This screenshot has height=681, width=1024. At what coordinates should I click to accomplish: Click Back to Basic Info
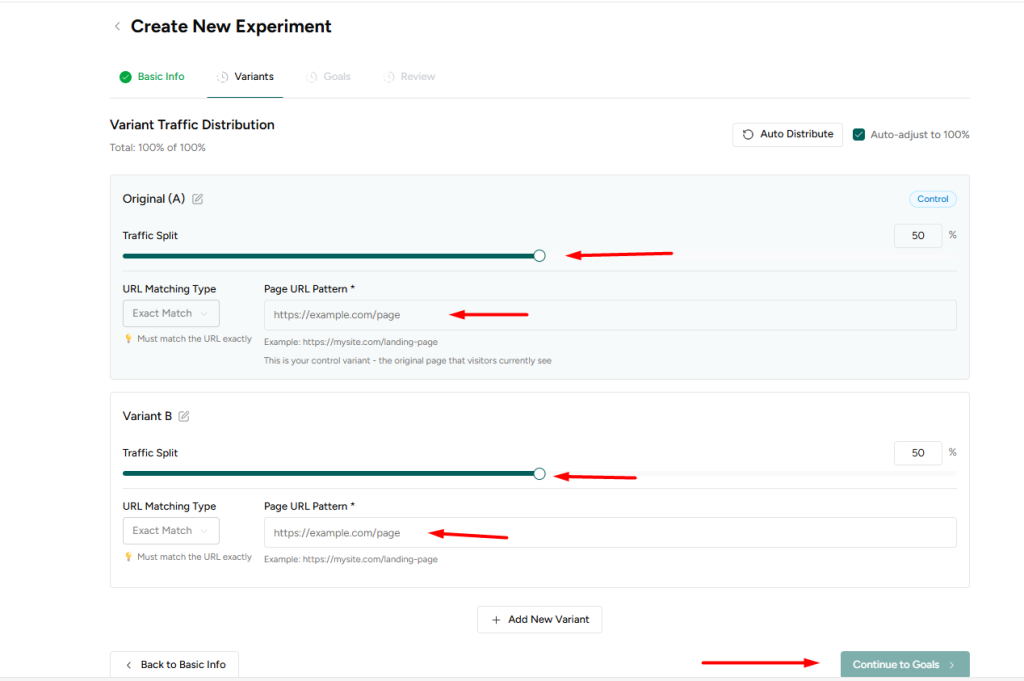click(x=174, y=664)
